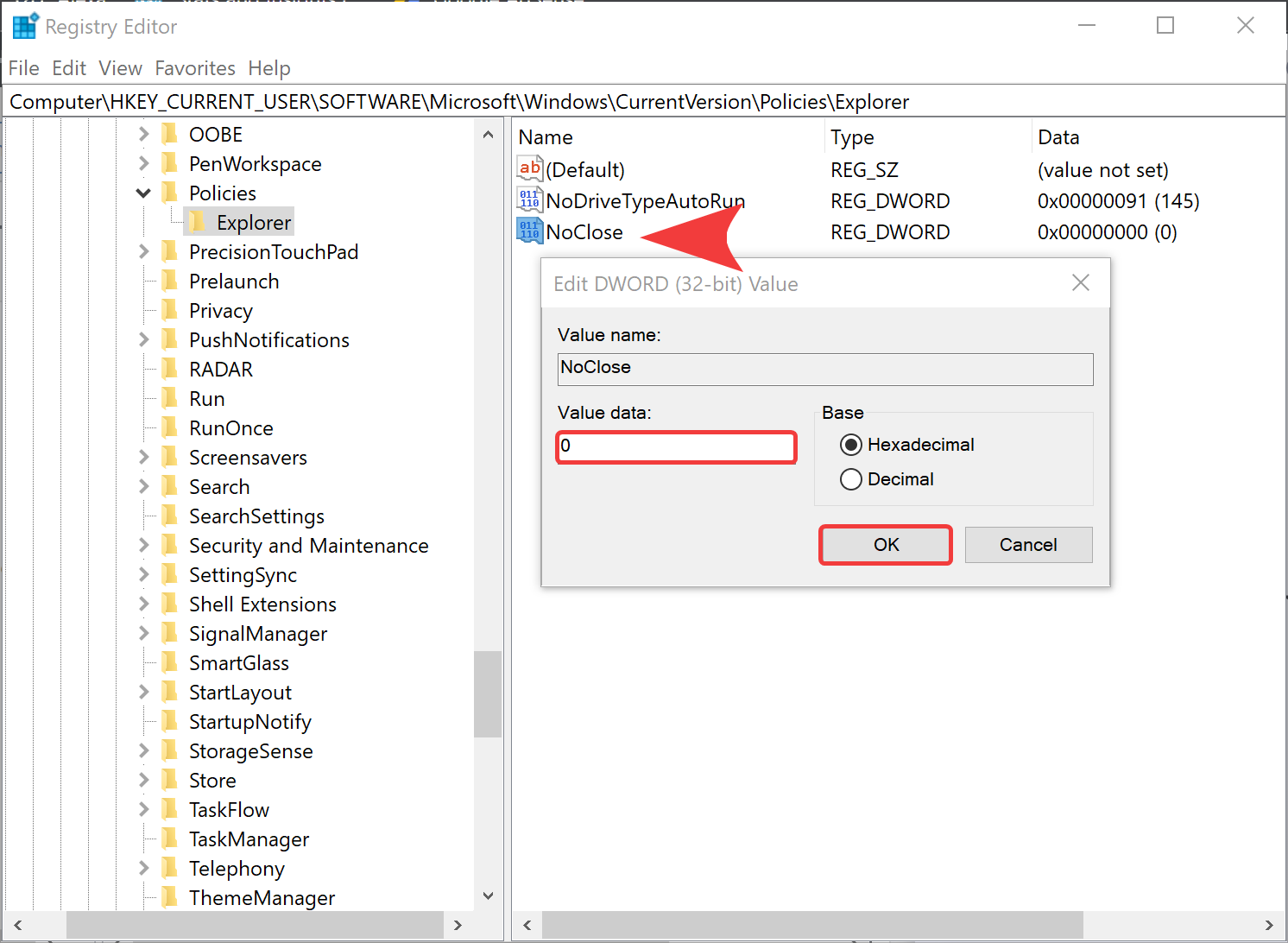Confirm the DWORD value with OK
The height and width of the screenshot is (943, 1288).
pyautogui.click(x=886, y=545)
